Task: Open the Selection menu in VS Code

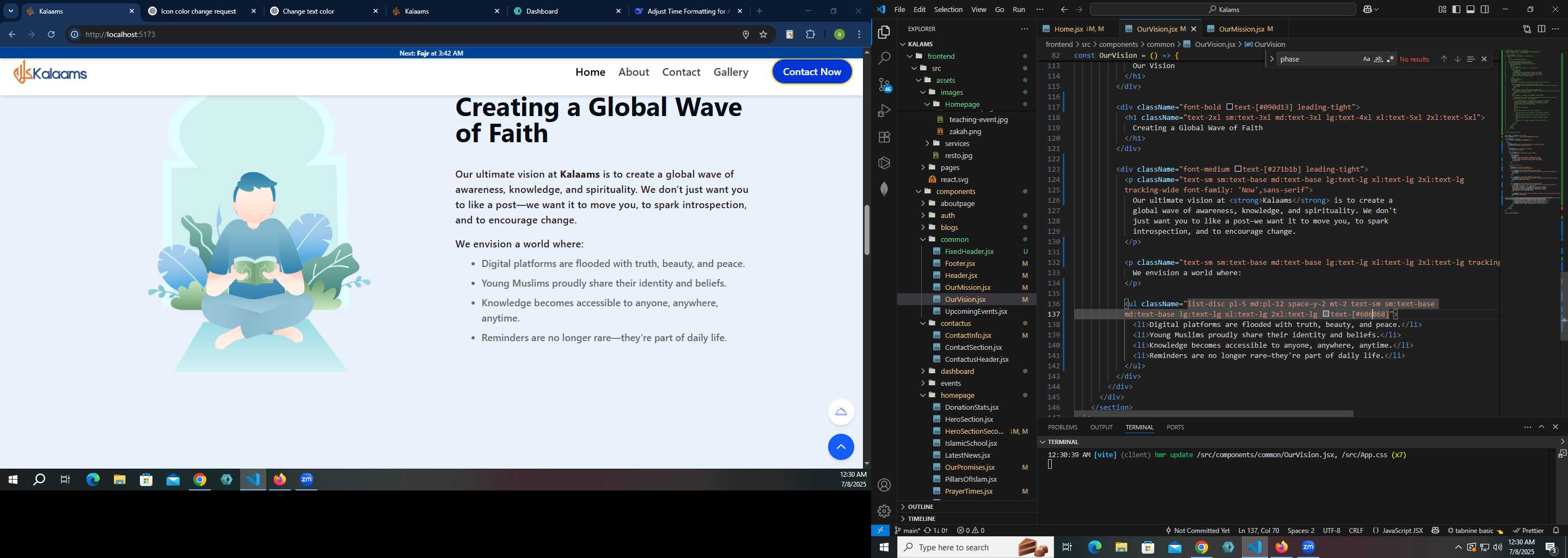Action: tap(948, 10)
